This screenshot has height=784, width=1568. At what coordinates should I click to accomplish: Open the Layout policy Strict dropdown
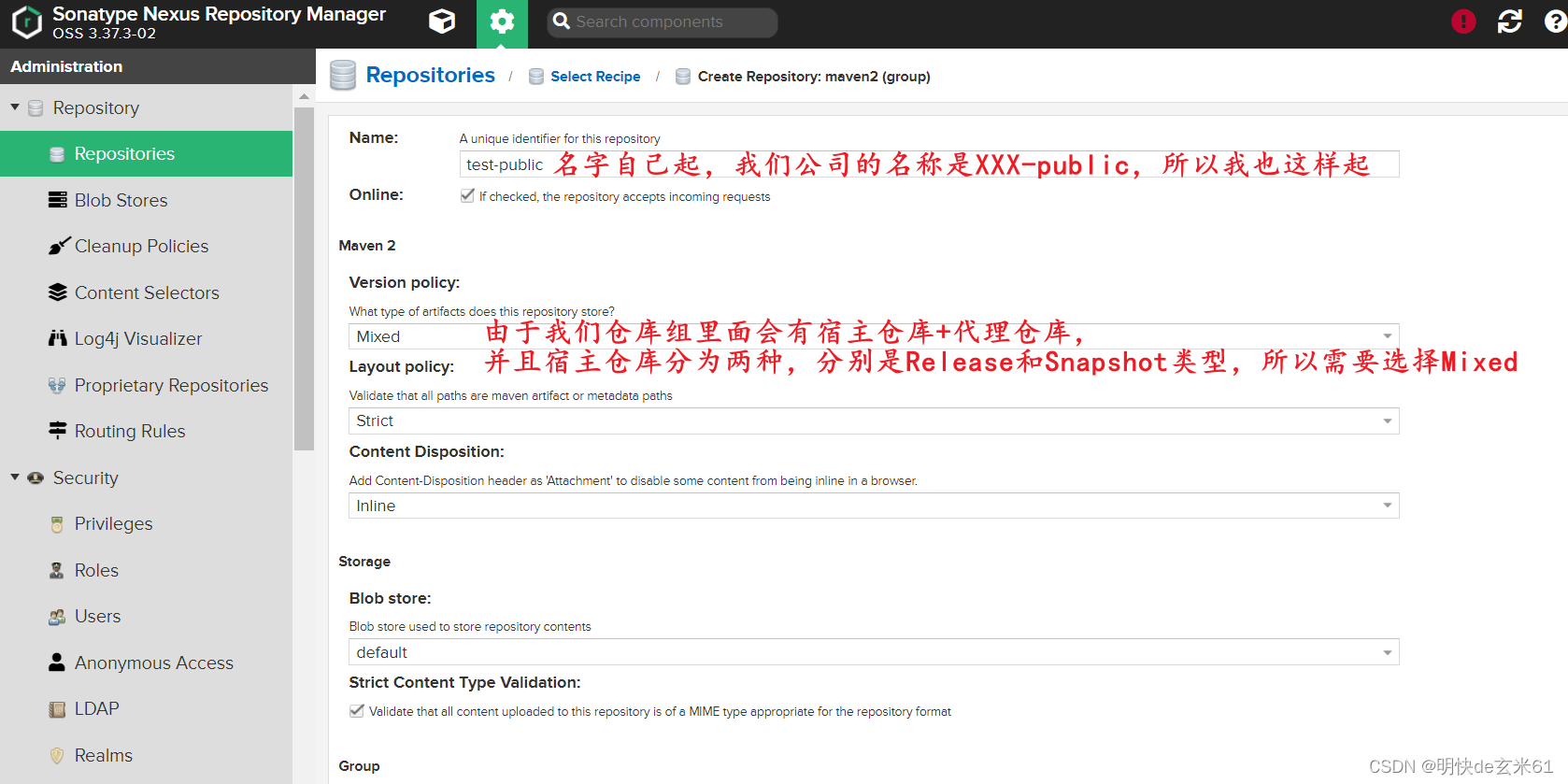(874, 421)
